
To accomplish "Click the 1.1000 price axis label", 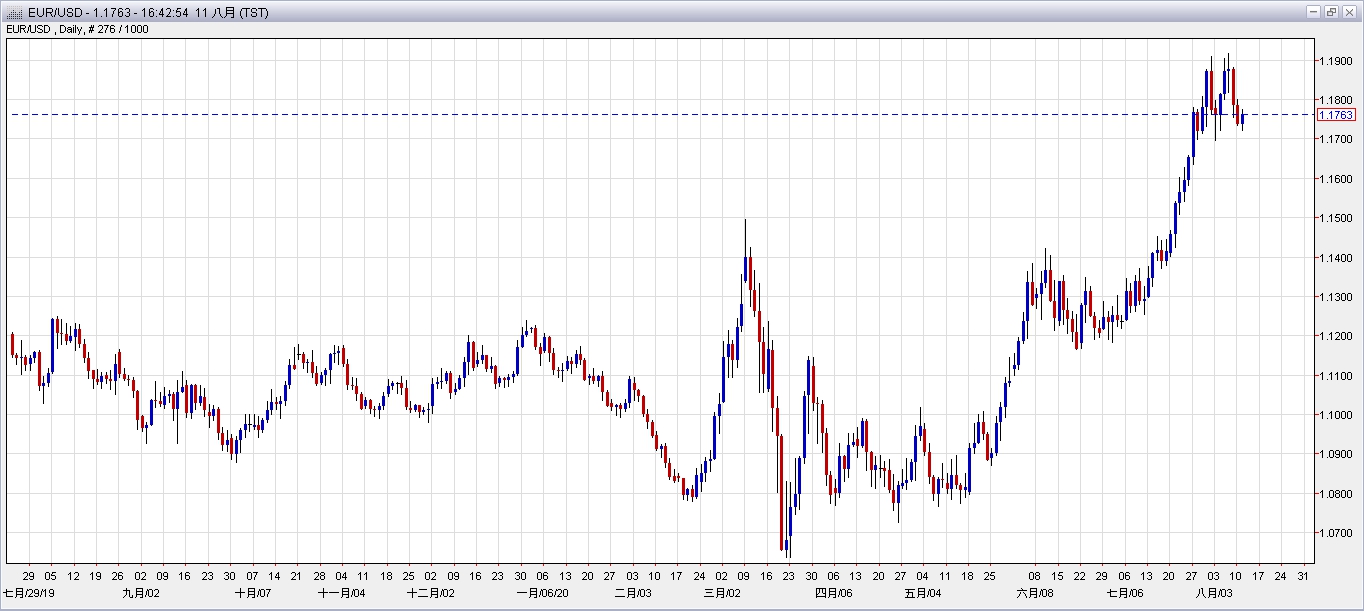I will click(1336, 415).
